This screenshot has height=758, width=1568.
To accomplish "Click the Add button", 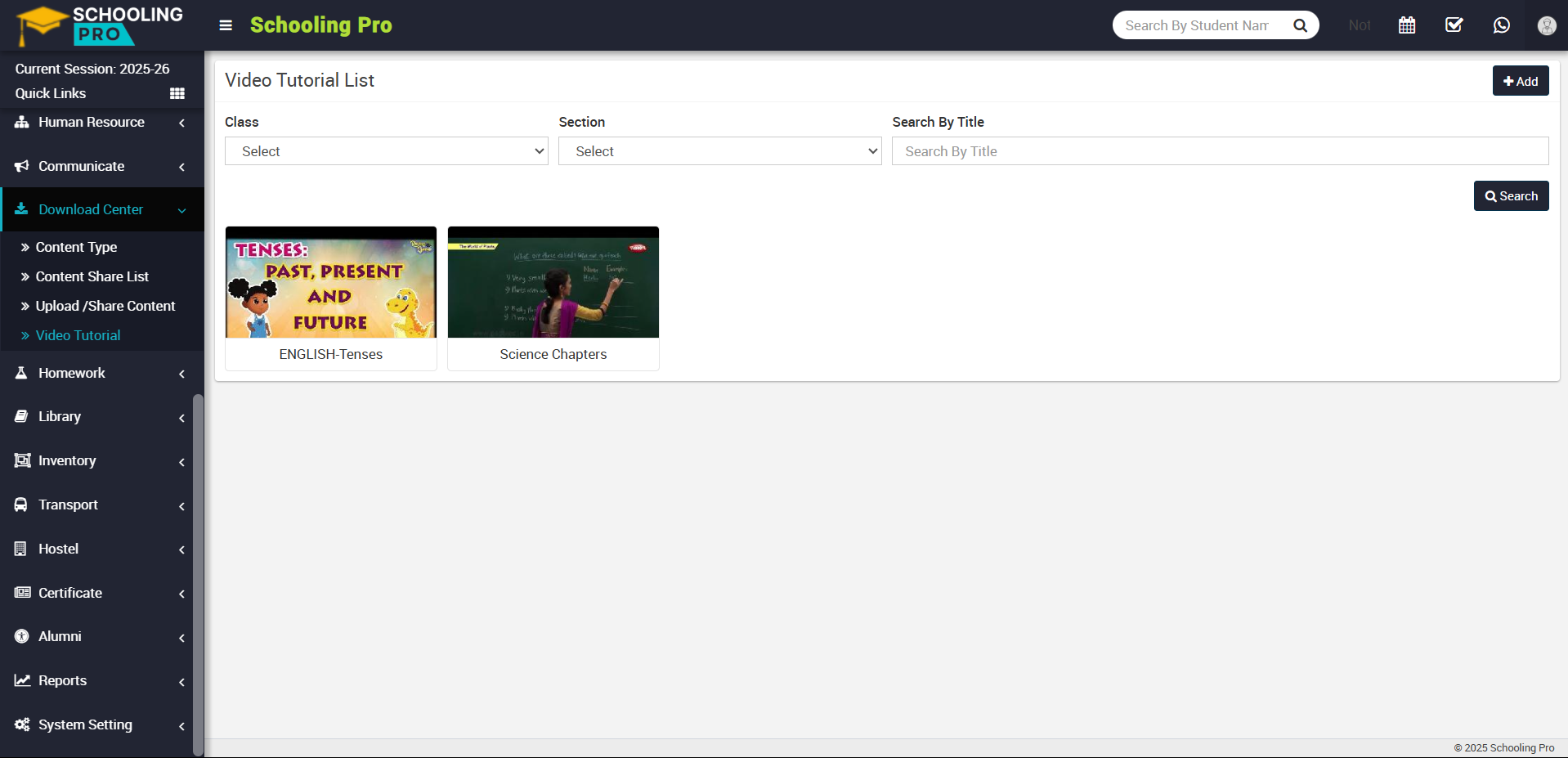I will point(1521,81).
